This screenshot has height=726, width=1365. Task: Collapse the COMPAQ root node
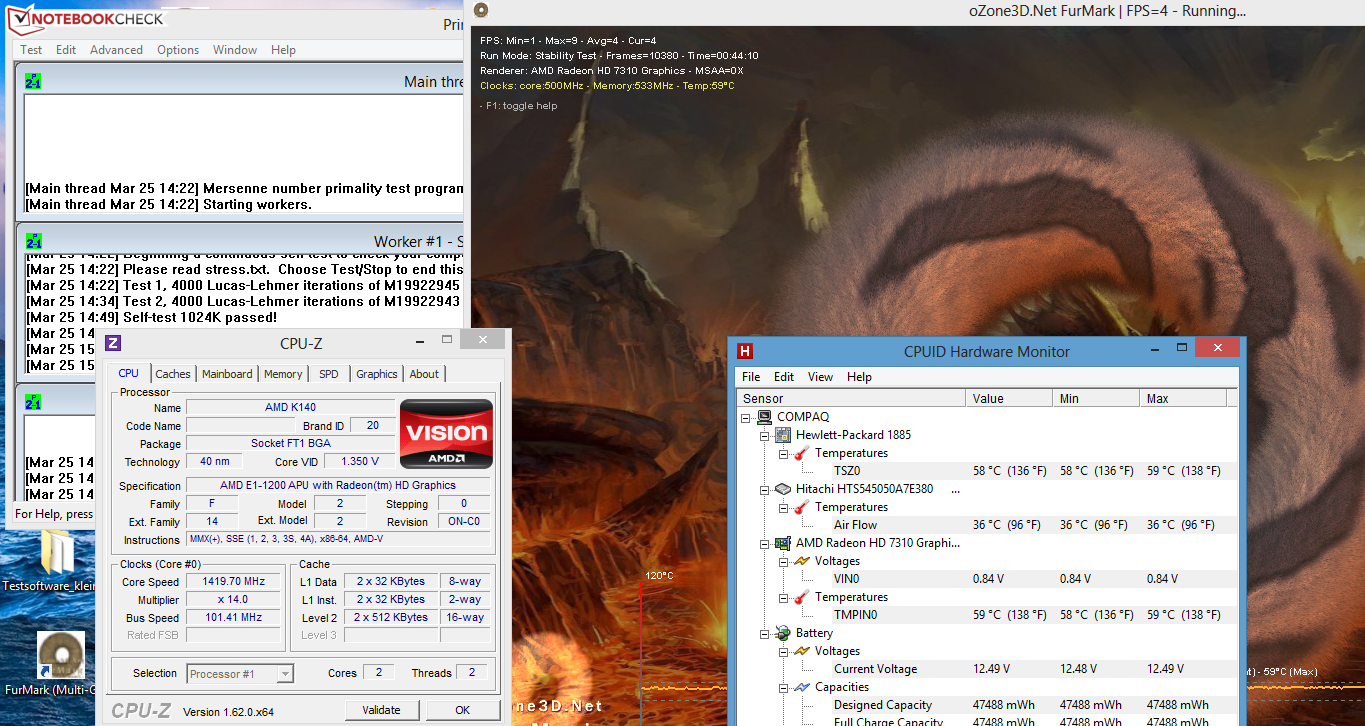(x=747, y=417)
